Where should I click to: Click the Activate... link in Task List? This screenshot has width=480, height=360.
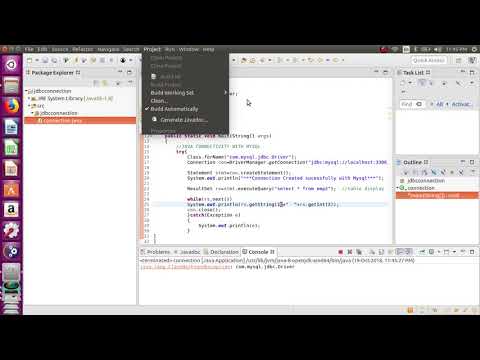click(x=461, y=104)
